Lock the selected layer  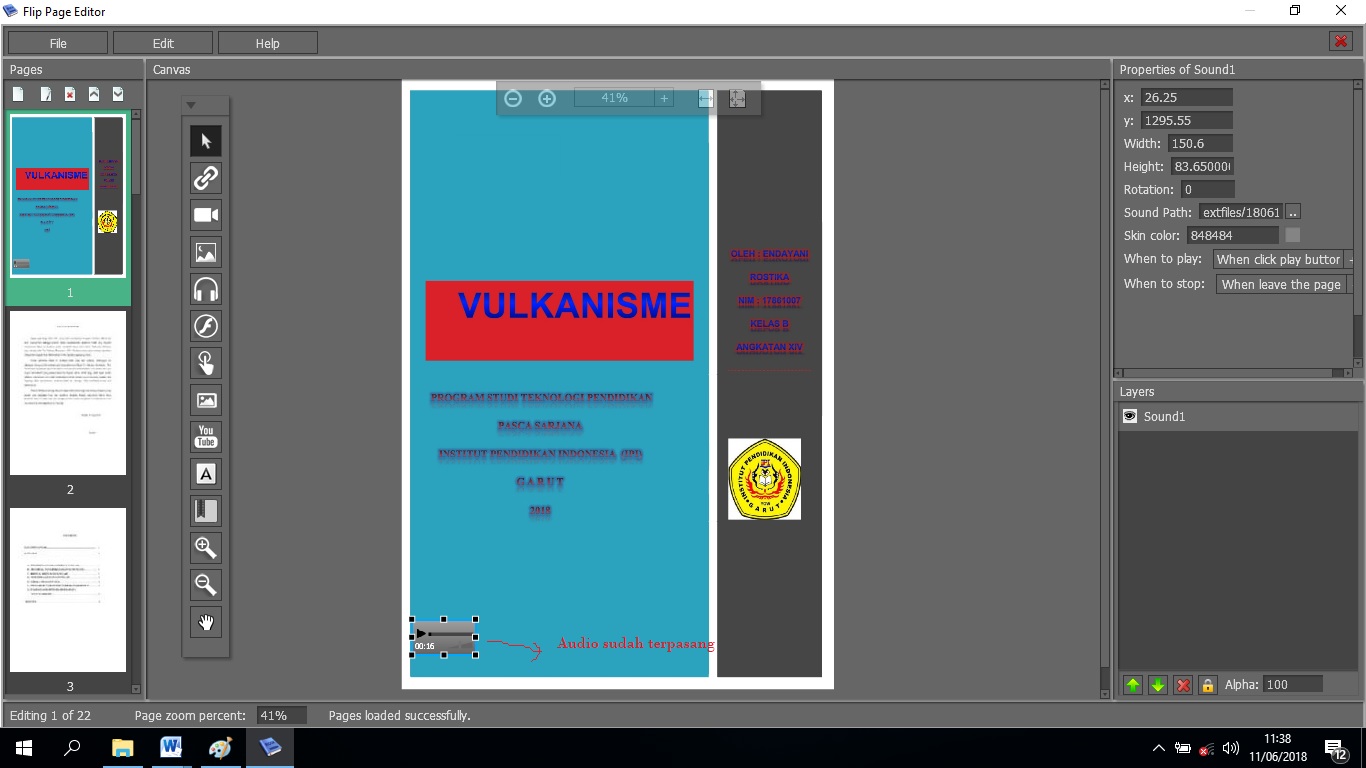1208,685
